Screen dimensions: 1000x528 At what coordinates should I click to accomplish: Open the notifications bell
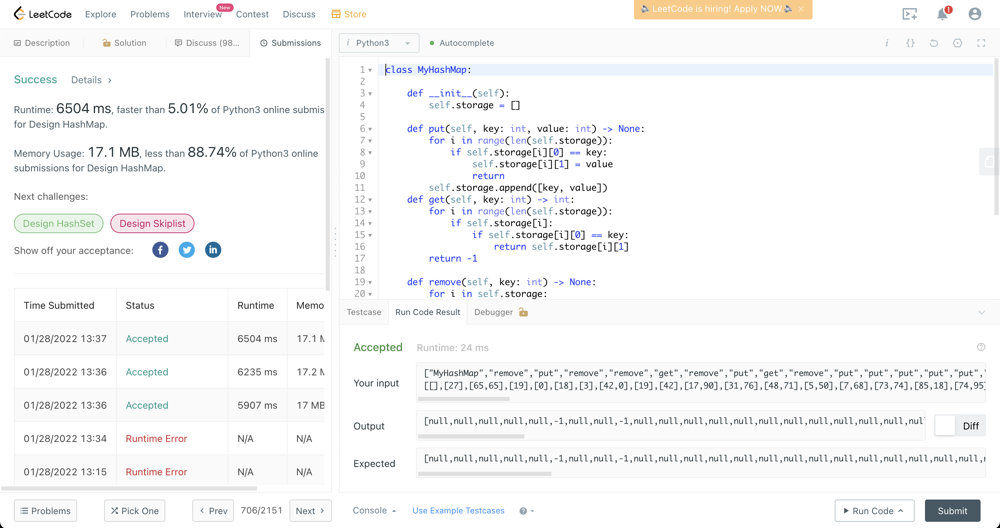942,14
